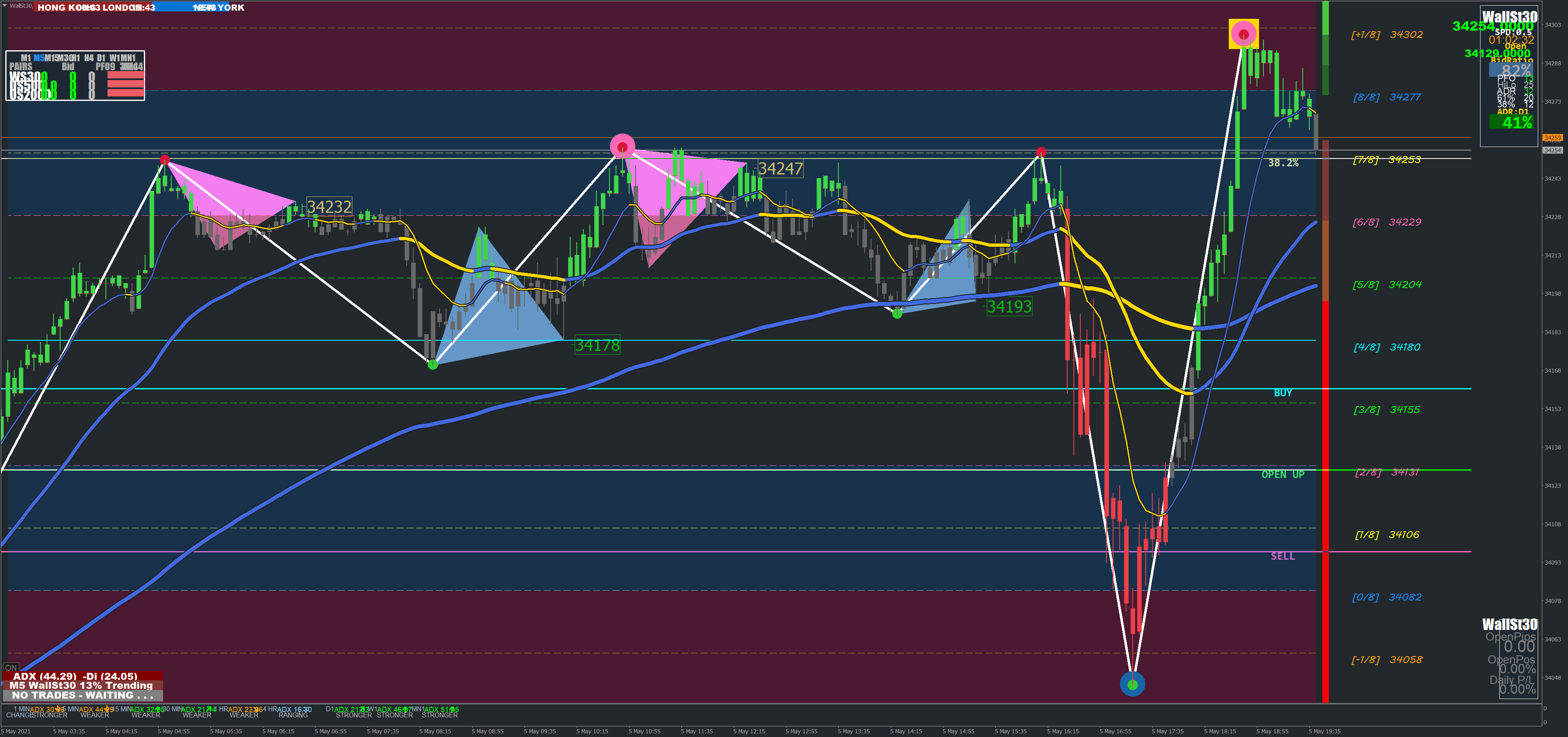Click the green low marker near 34193
The width and height of the screenshot is (1568, 737).
coord(896,313)
